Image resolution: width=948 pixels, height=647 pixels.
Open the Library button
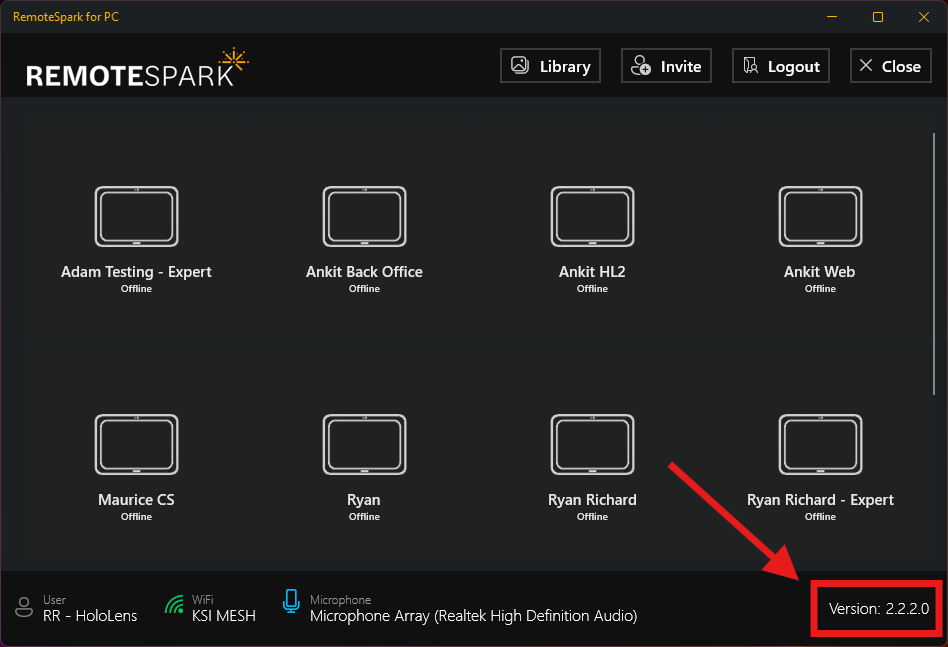[550, 65]
